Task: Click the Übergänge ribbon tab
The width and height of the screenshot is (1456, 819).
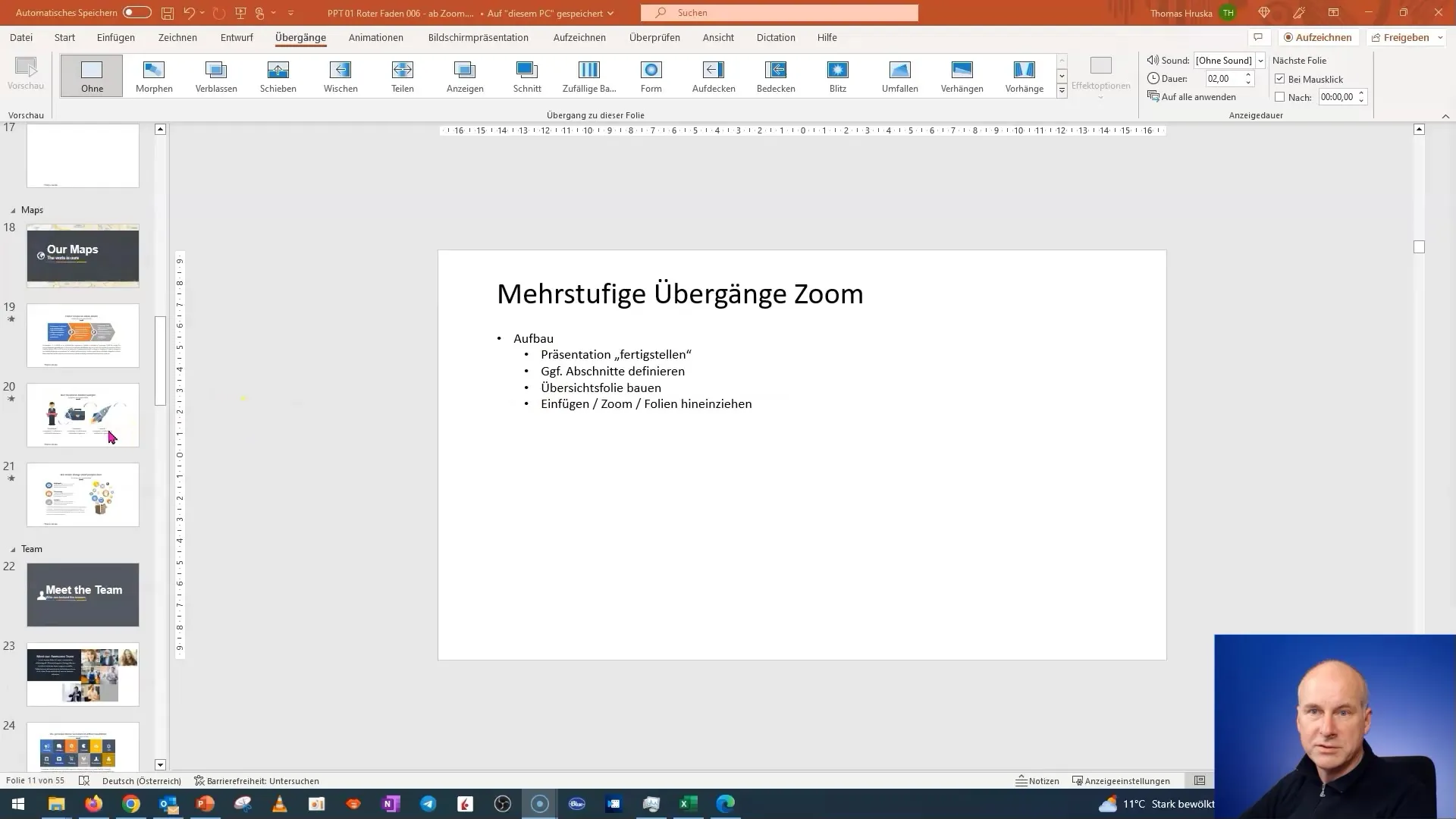Action: [x=300, y=37]
